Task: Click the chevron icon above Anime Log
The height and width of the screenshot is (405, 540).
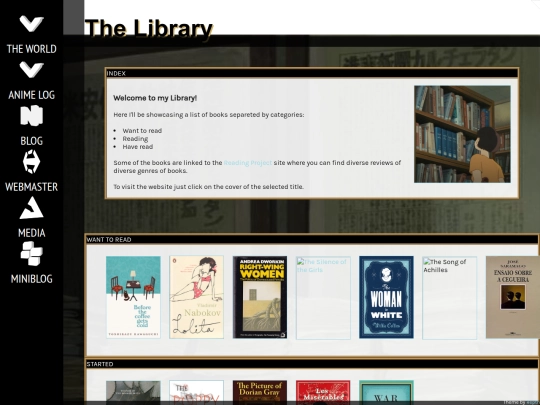Action: coord(31,70)
